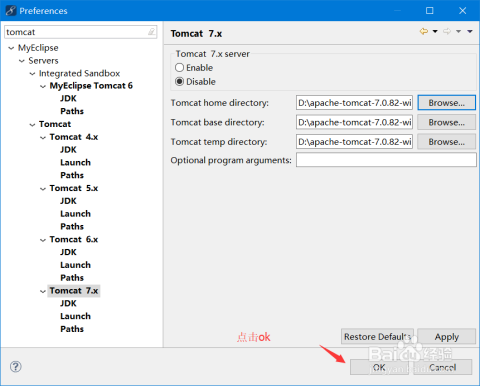
Task: Select JDK under Tomcat 6.x
Action: (x=68, y=252)
